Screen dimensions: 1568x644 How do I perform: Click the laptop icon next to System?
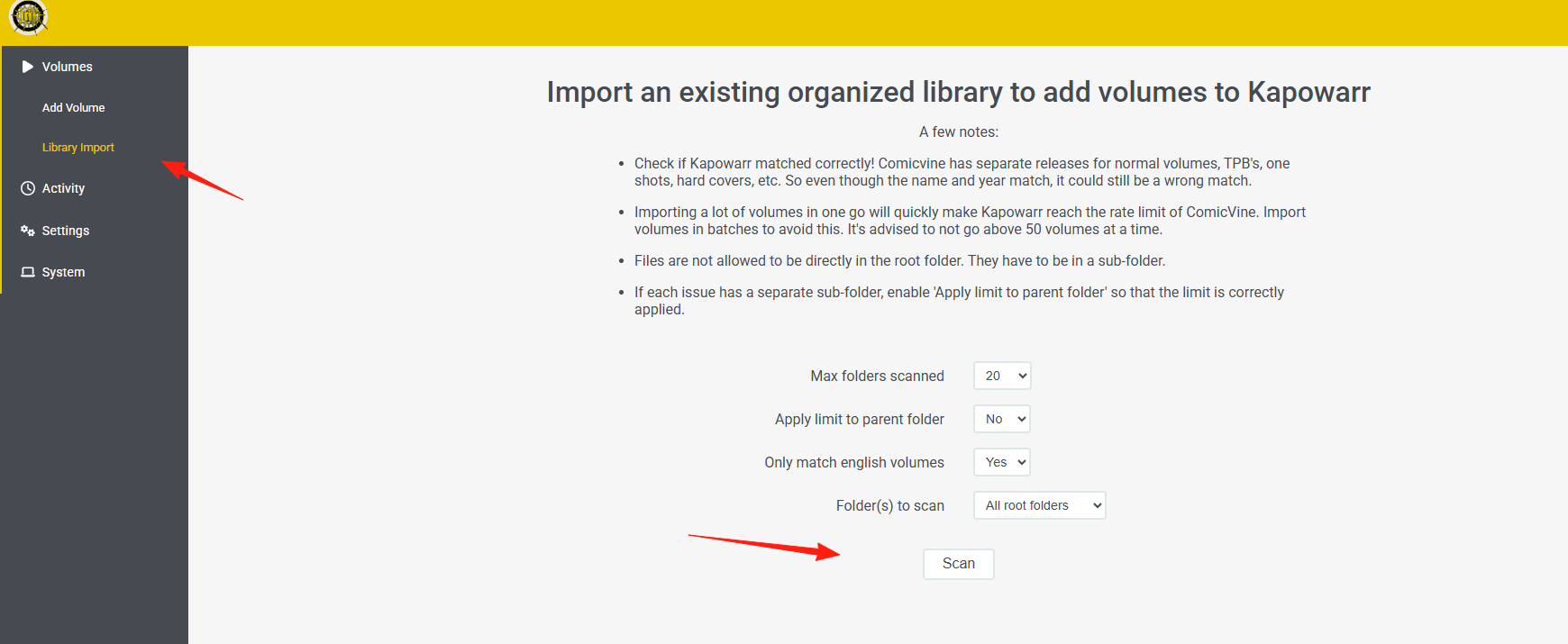tap(28, 272)
